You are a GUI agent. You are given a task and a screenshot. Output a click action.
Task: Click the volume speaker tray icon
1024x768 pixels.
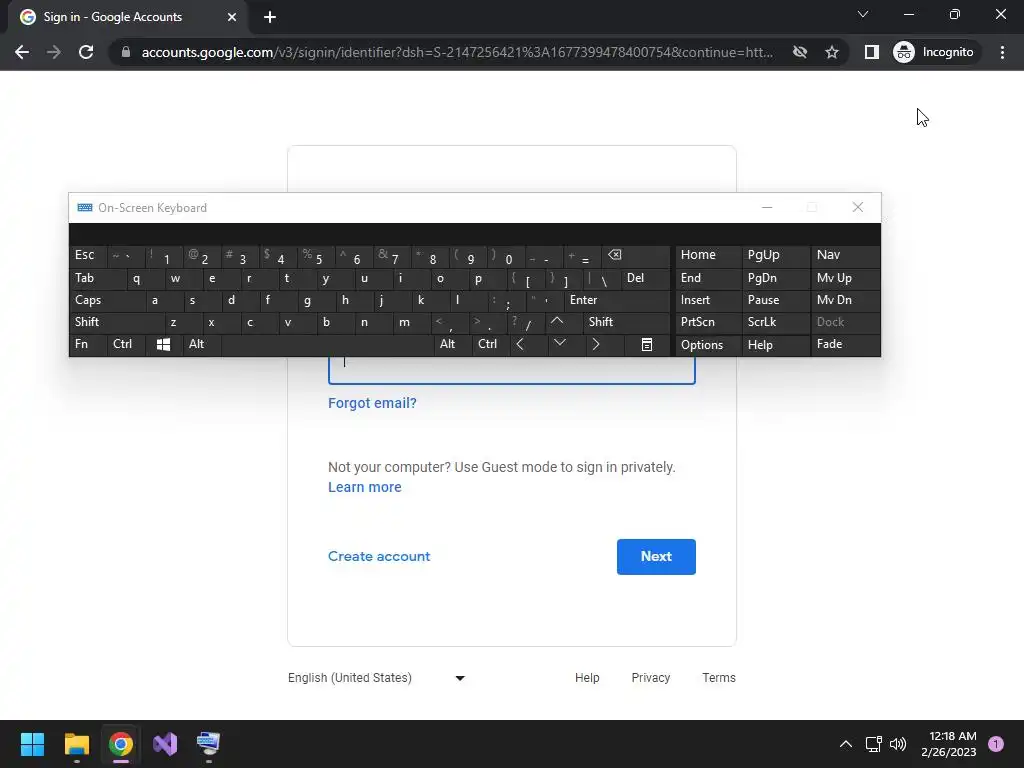tap(898, 744)
